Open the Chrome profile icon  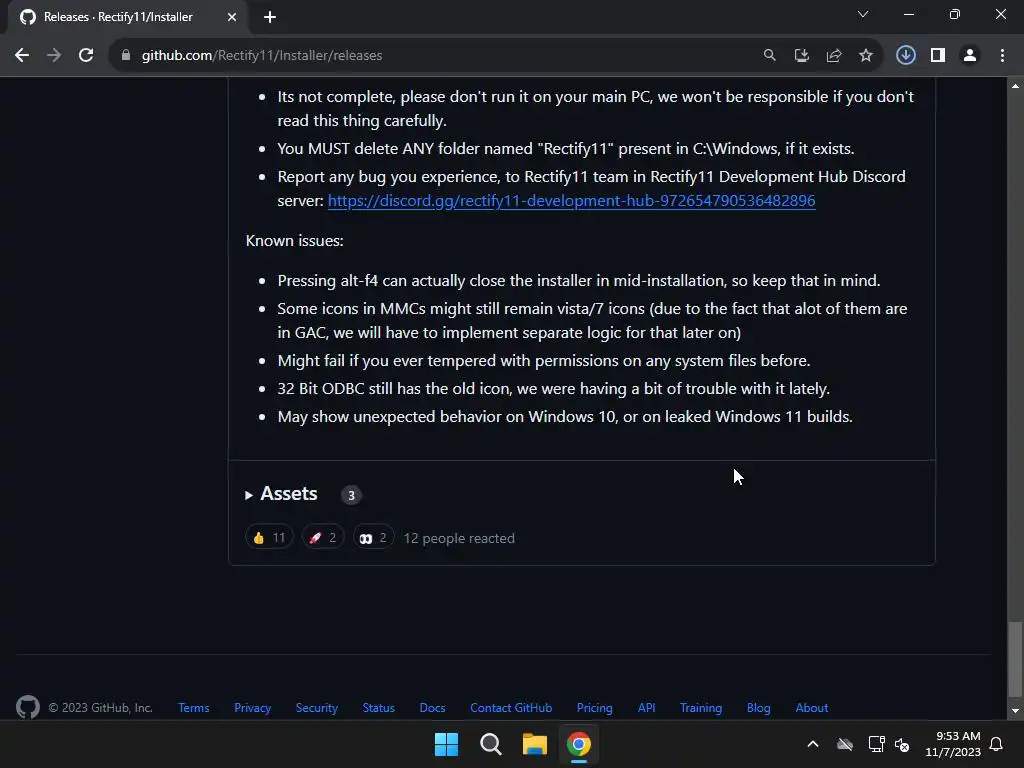coord(970,56)
